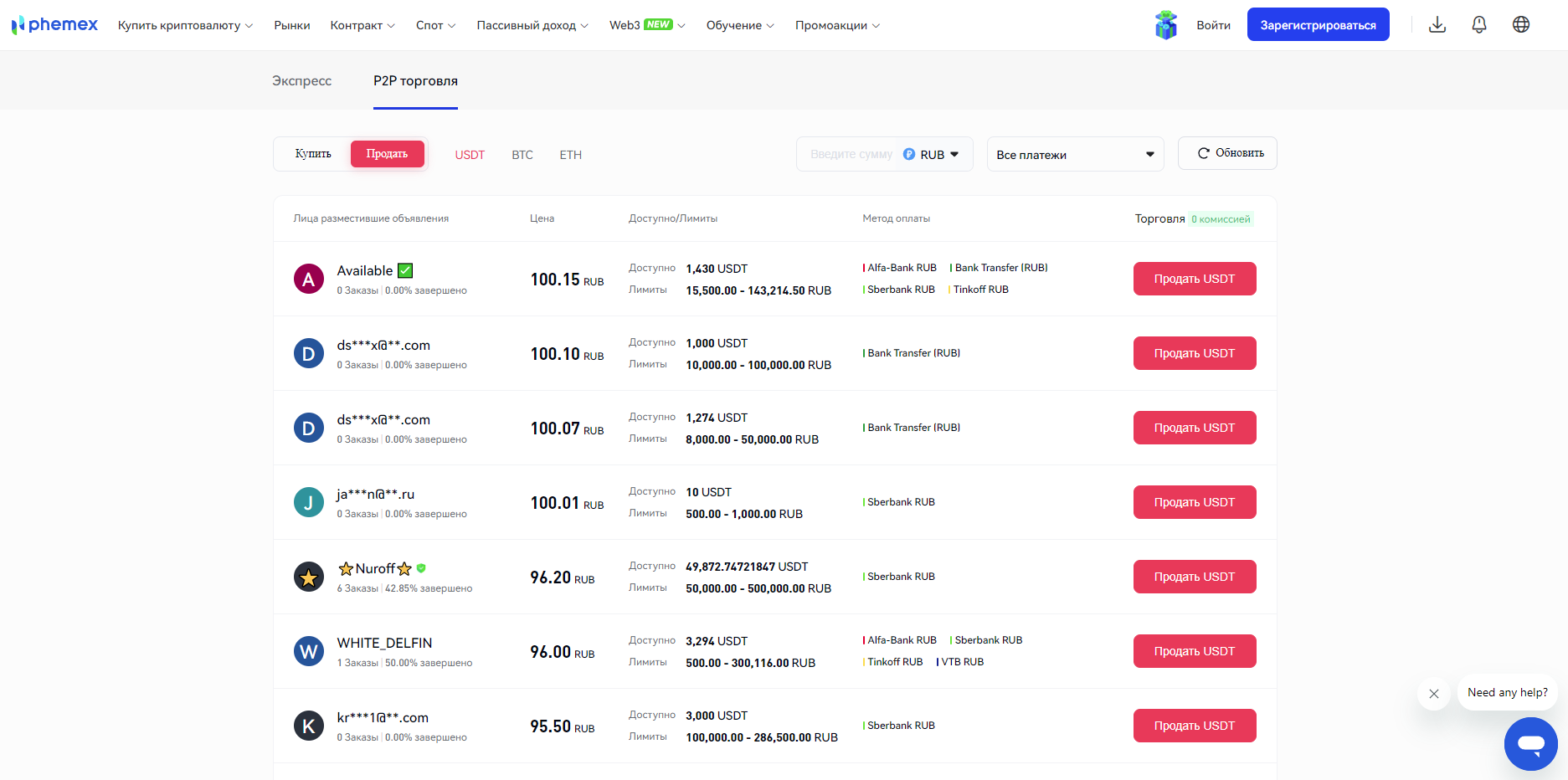Open the Рынки page

pyautogui.click(x=292, y=25)
